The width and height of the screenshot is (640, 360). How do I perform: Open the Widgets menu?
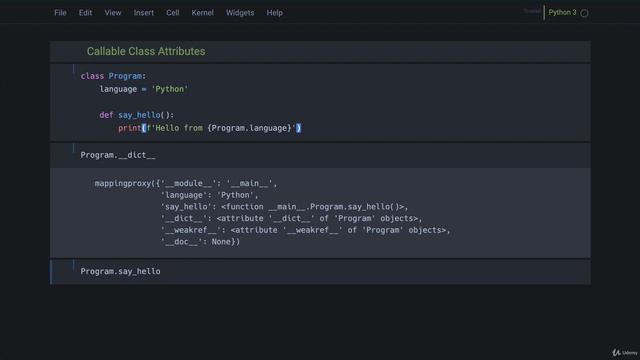point(240,13)
